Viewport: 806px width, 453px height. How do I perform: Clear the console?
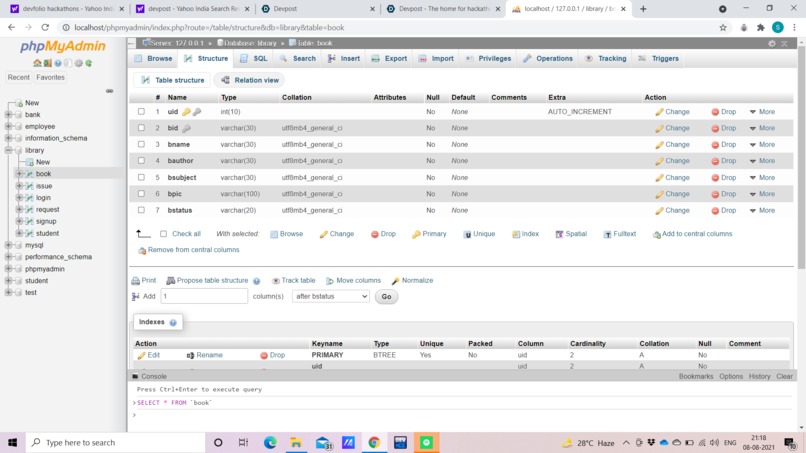click(784, 376)
